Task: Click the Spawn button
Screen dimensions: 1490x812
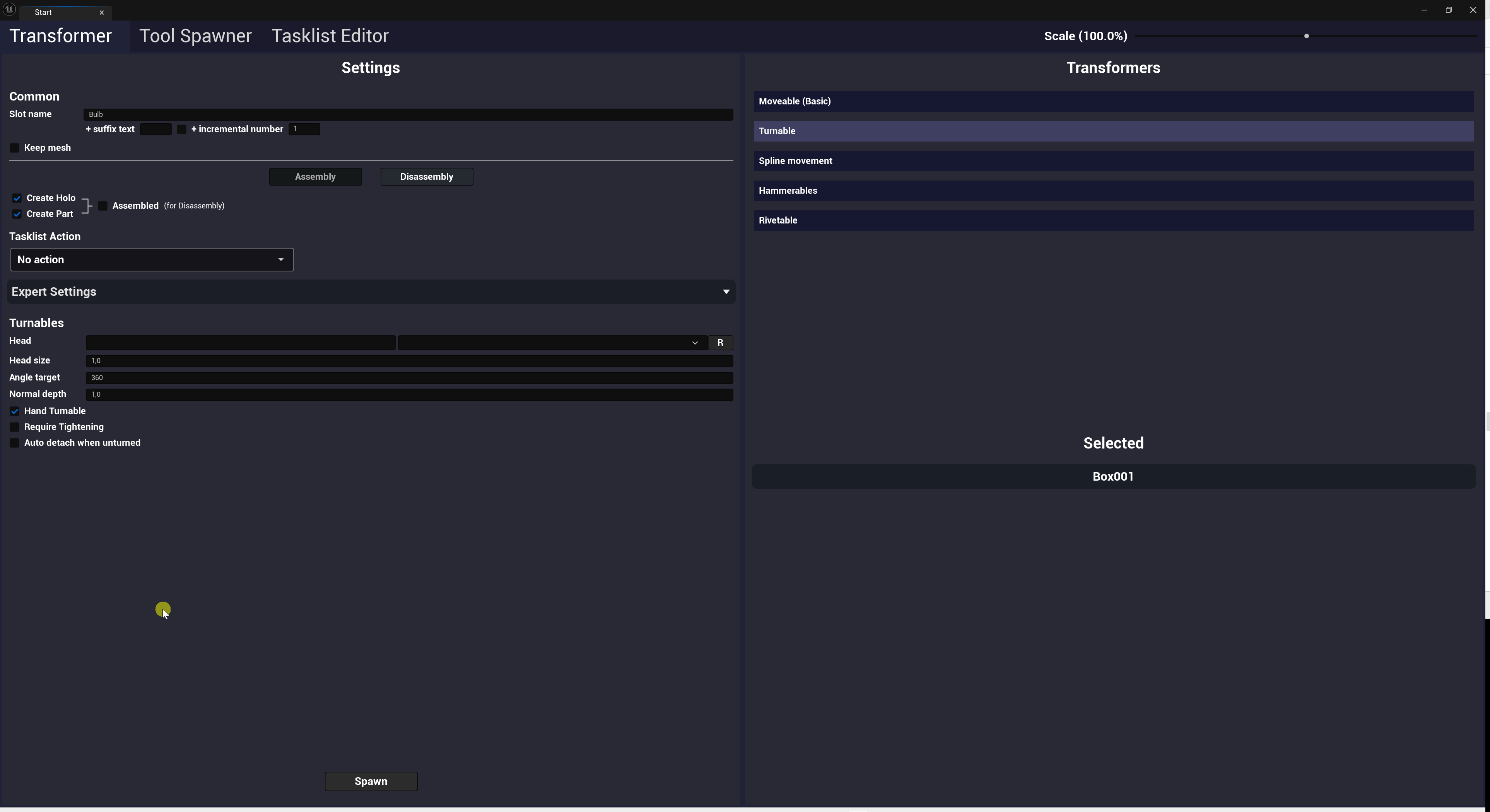Action: tap(371, 781)
